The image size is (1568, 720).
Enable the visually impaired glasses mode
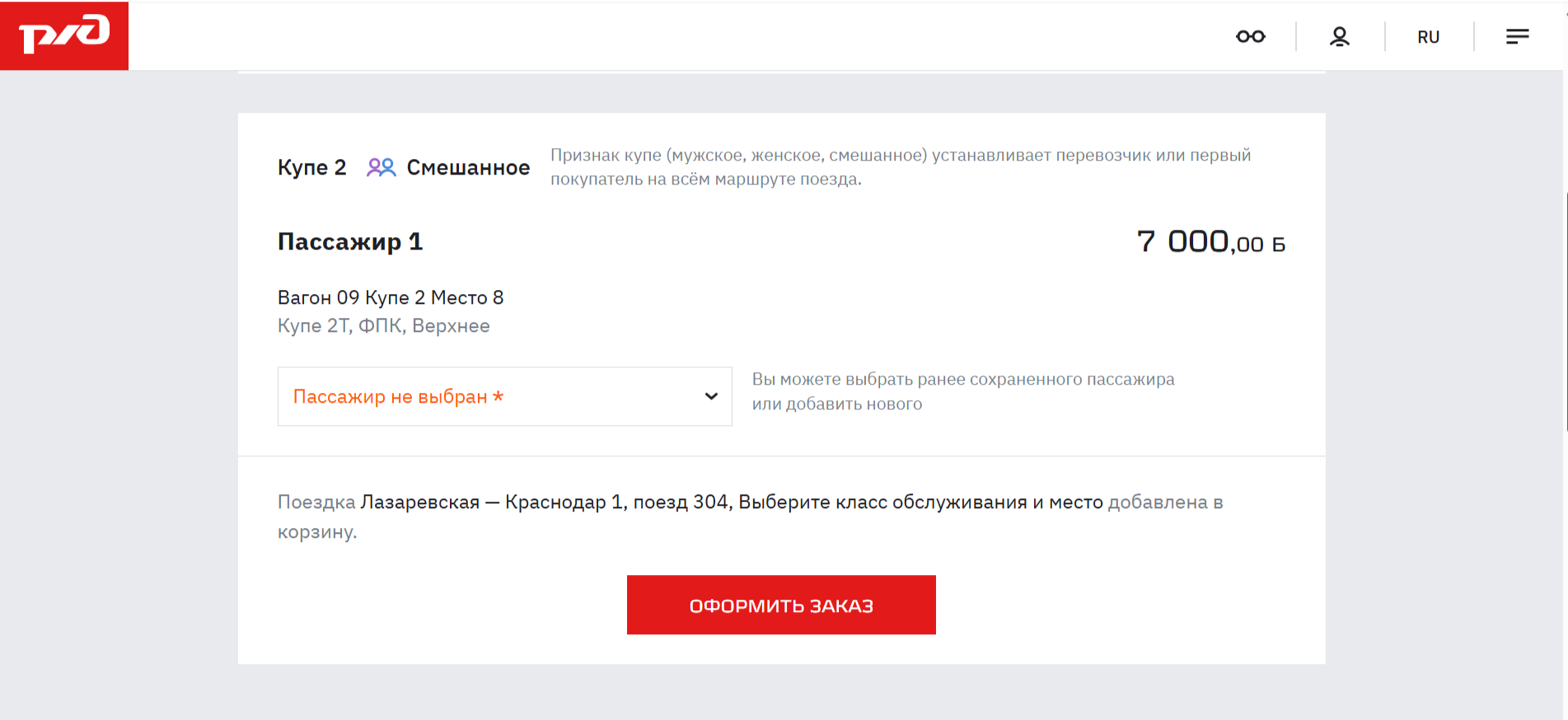[x=1250, y=36]
